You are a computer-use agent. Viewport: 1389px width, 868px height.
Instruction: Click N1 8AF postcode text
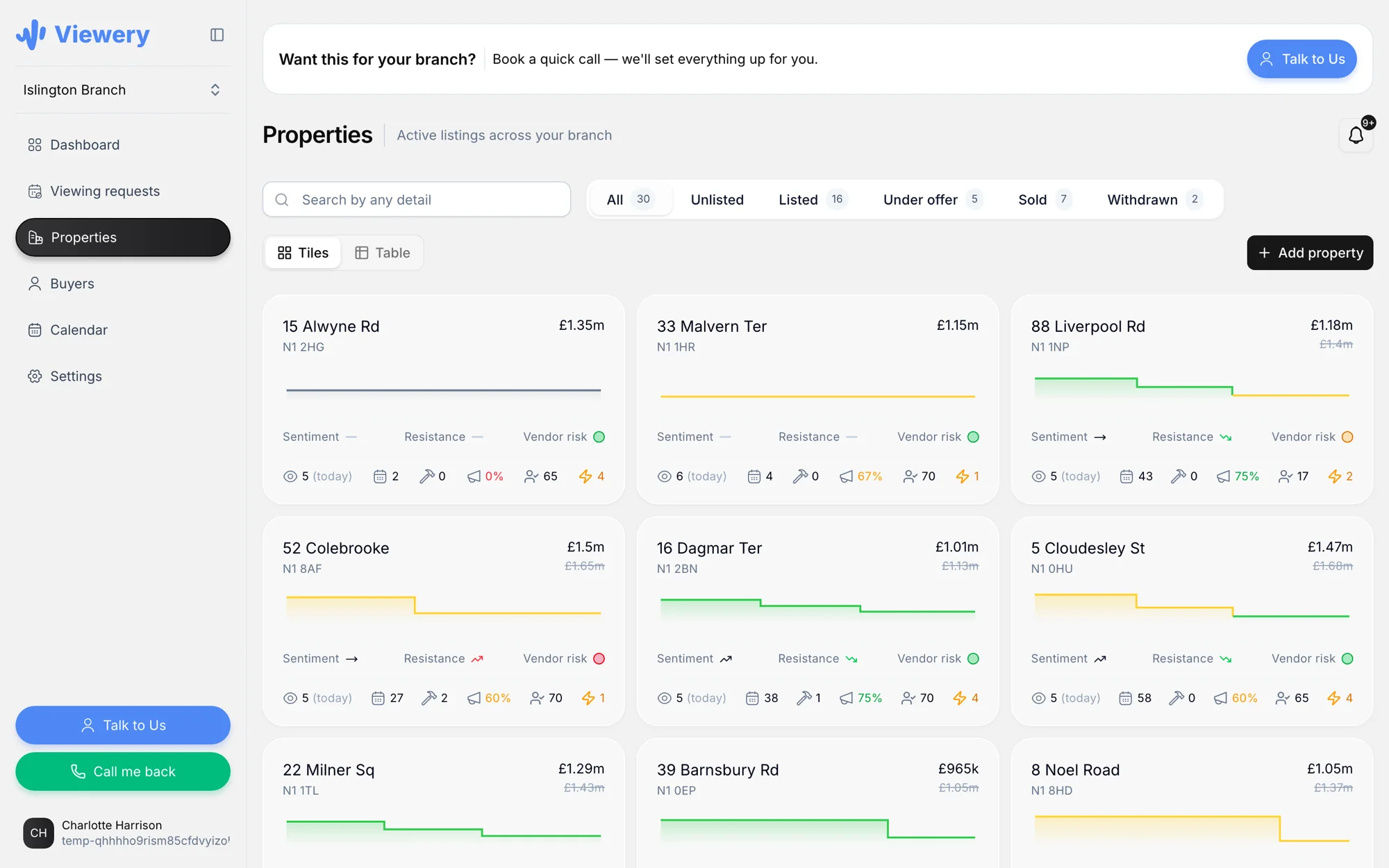point(302,569)
